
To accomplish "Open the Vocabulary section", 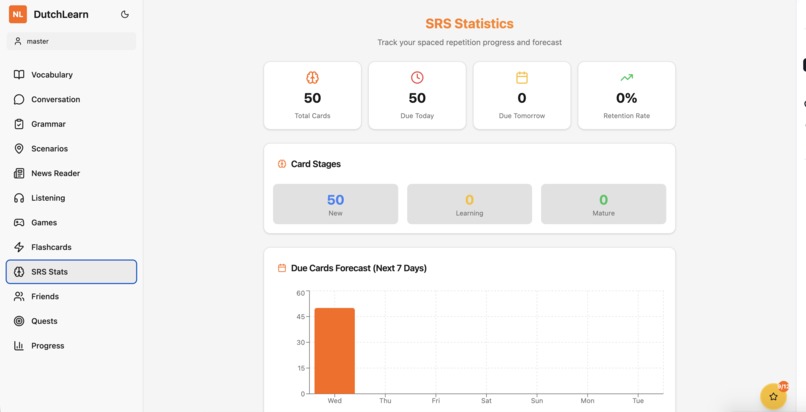I will [71, 74].
